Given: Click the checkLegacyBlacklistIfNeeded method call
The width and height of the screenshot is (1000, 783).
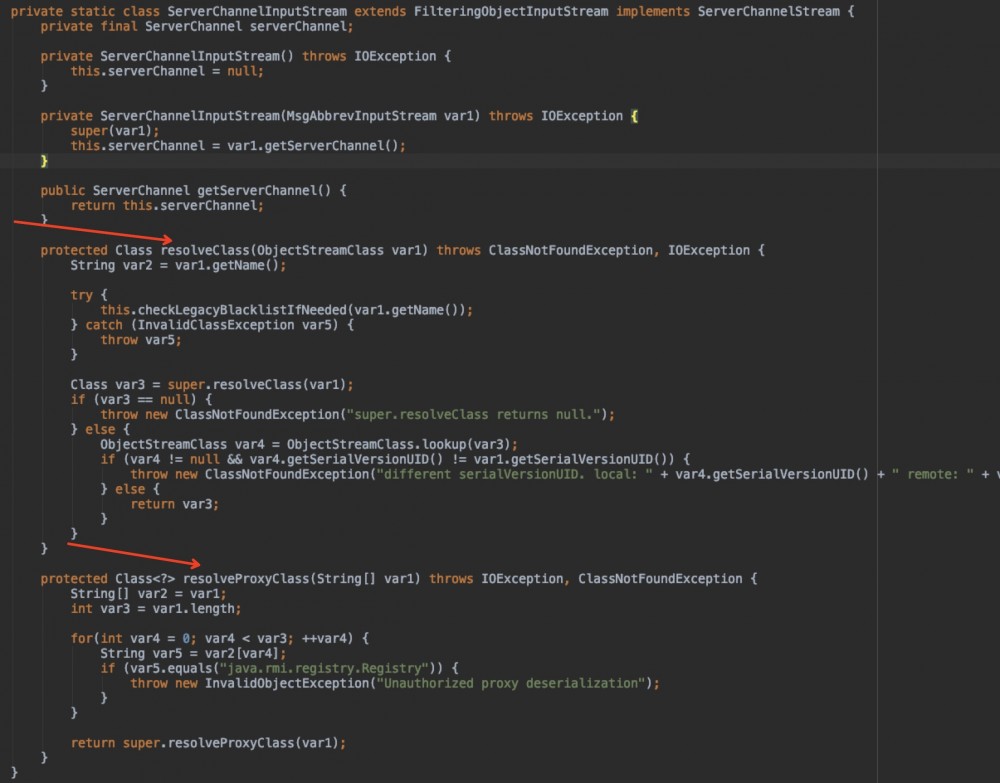Looking at the screenshot, I should (242, 311).
